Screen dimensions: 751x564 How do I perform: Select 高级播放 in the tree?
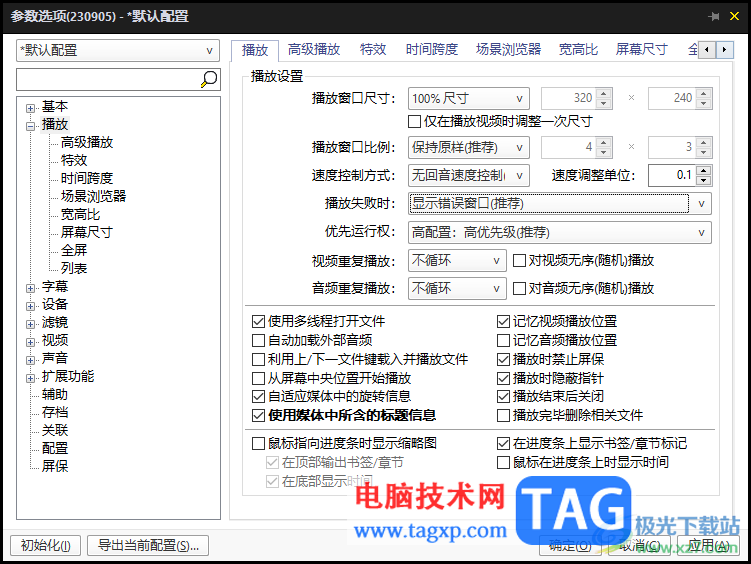[87, 142]
